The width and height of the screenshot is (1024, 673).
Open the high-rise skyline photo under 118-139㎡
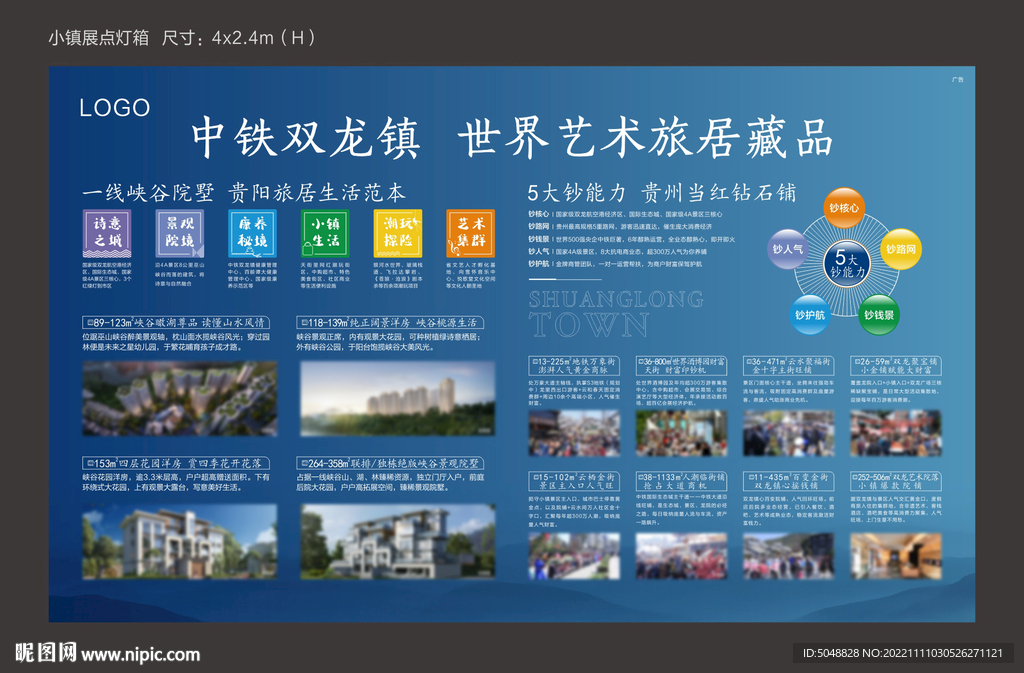tap(398, 398)
